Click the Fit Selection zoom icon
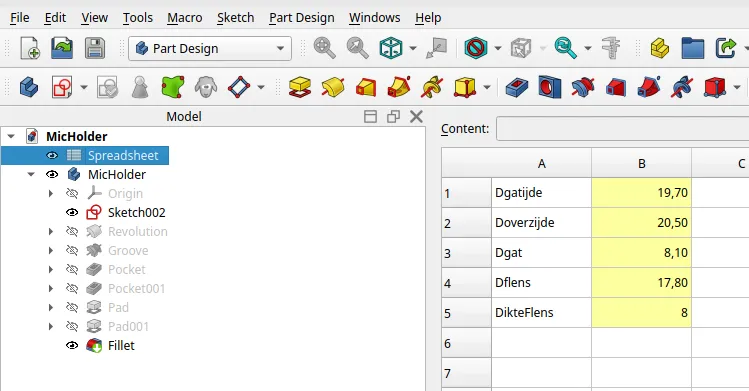The image size is (749, 391). tap(357, 48)
